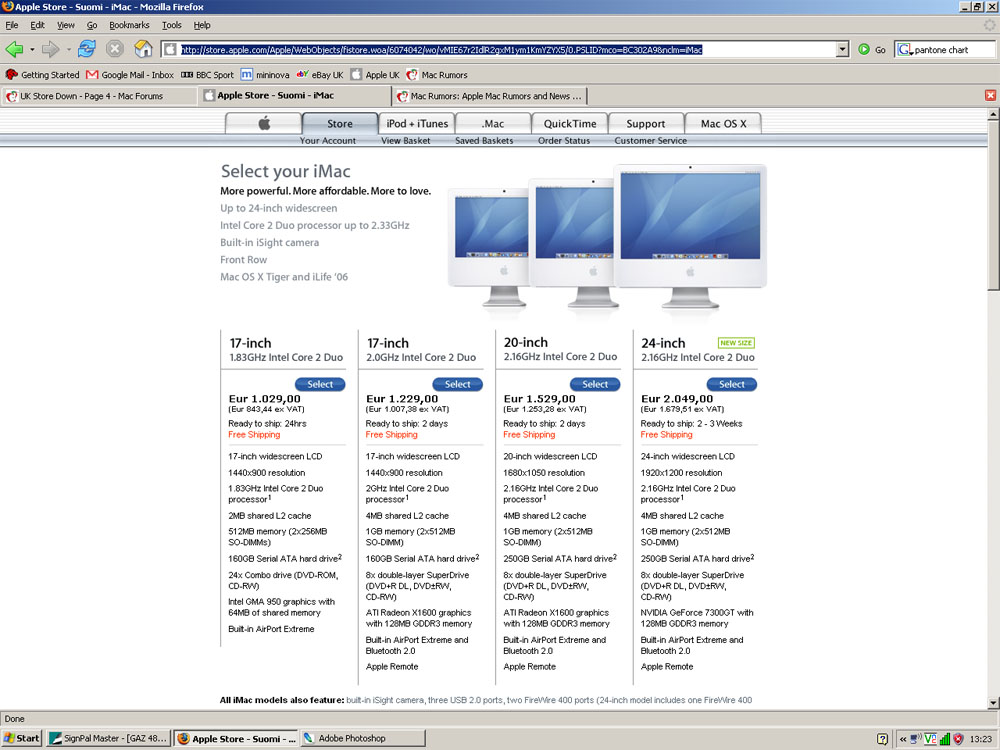Open the Bookmarks menu
Screen dimensions: 1000x750
tap(129, 25)
